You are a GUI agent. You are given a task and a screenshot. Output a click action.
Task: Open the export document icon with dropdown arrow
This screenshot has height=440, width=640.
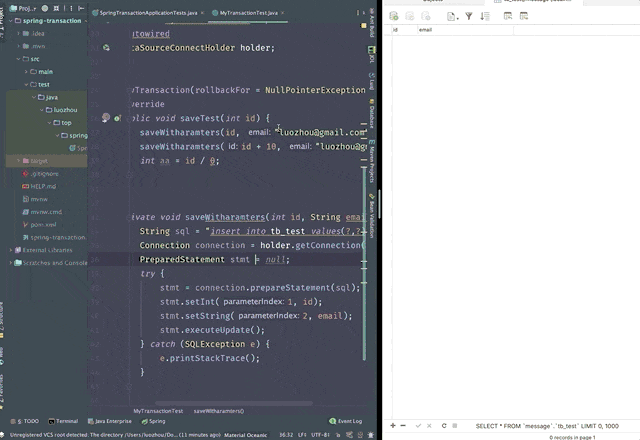[452, 16]
